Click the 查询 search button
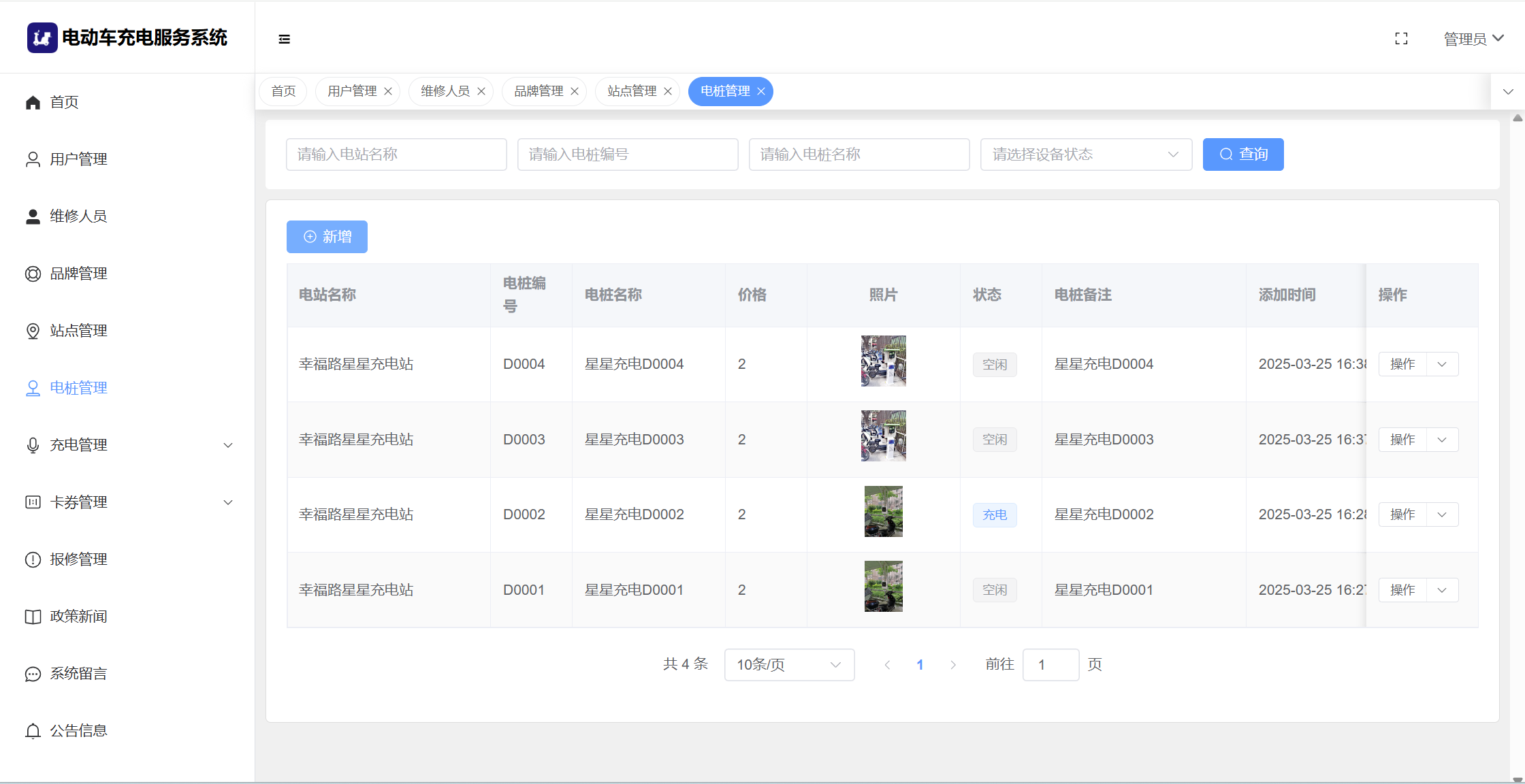 [x=1243, y=154]
